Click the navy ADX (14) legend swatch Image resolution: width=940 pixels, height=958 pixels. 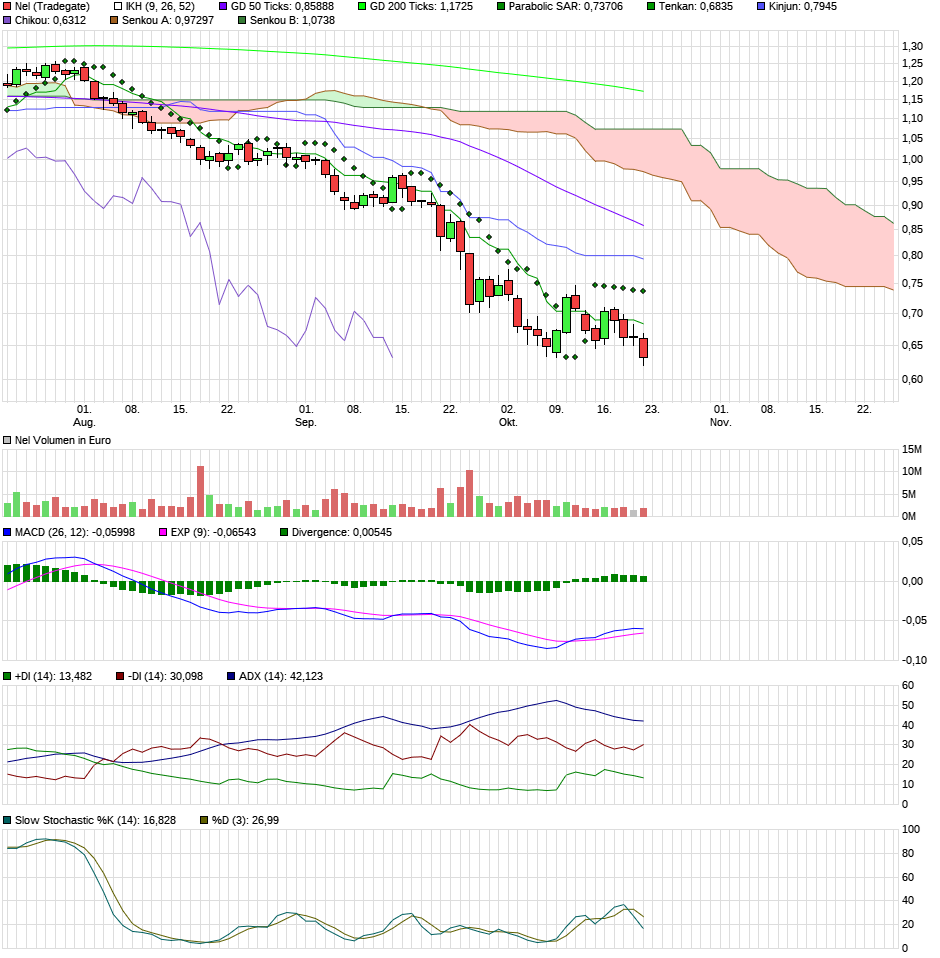[231, 677]
